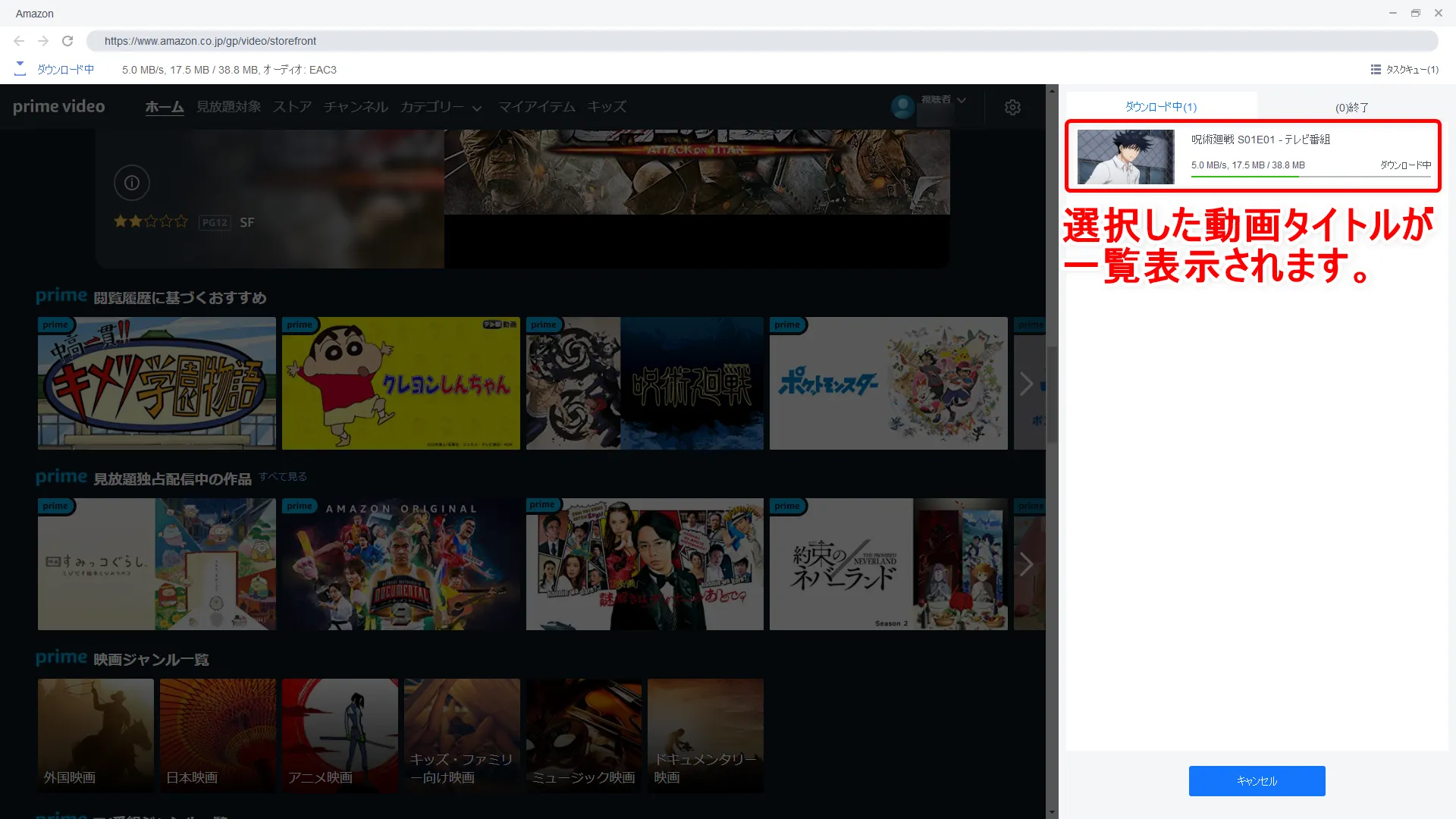Viewport: 1456px width, 819px height.
Task: Click the download progress bar of 呪術廻戦 S01E01
Action: pos(1310,177)
